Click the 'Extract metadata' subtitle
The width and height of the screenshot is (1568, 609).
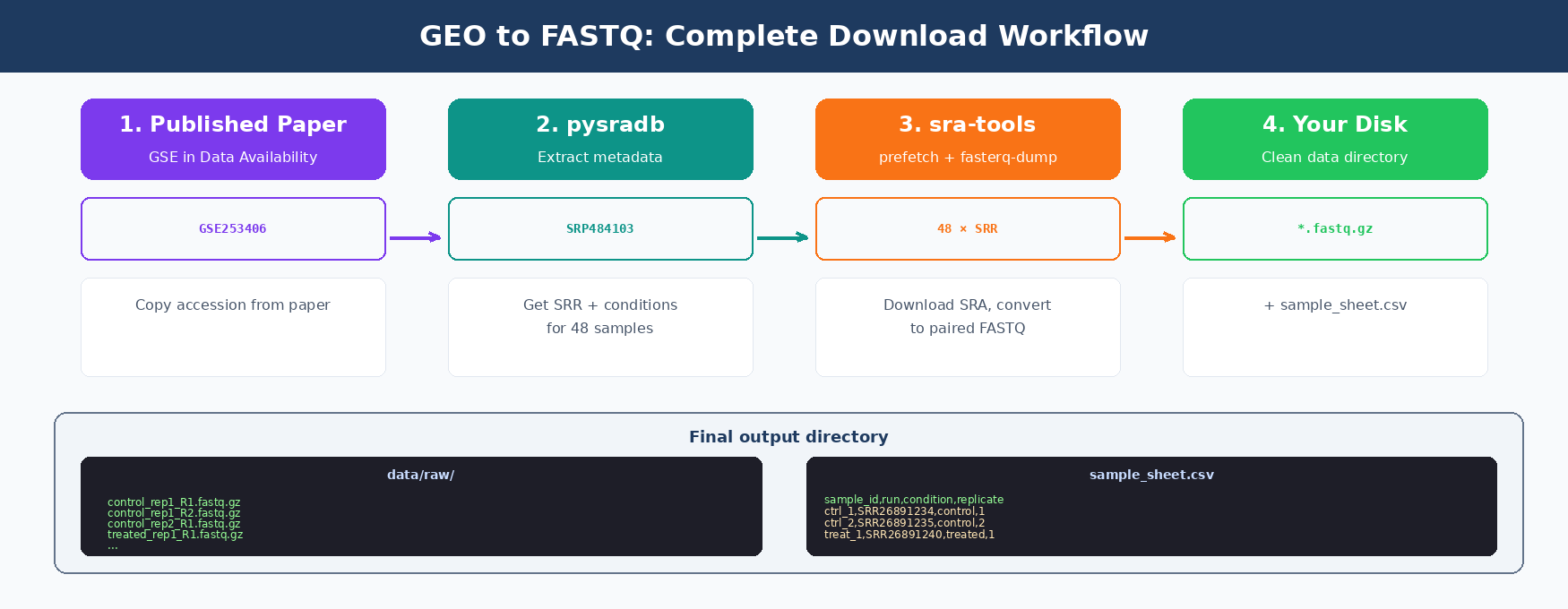(x=600, y=157)
